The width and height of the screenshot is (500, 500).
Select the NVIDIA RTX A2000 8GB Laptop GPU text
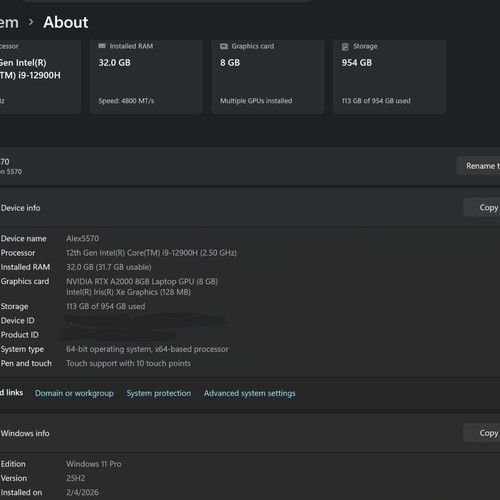(142, 281)
